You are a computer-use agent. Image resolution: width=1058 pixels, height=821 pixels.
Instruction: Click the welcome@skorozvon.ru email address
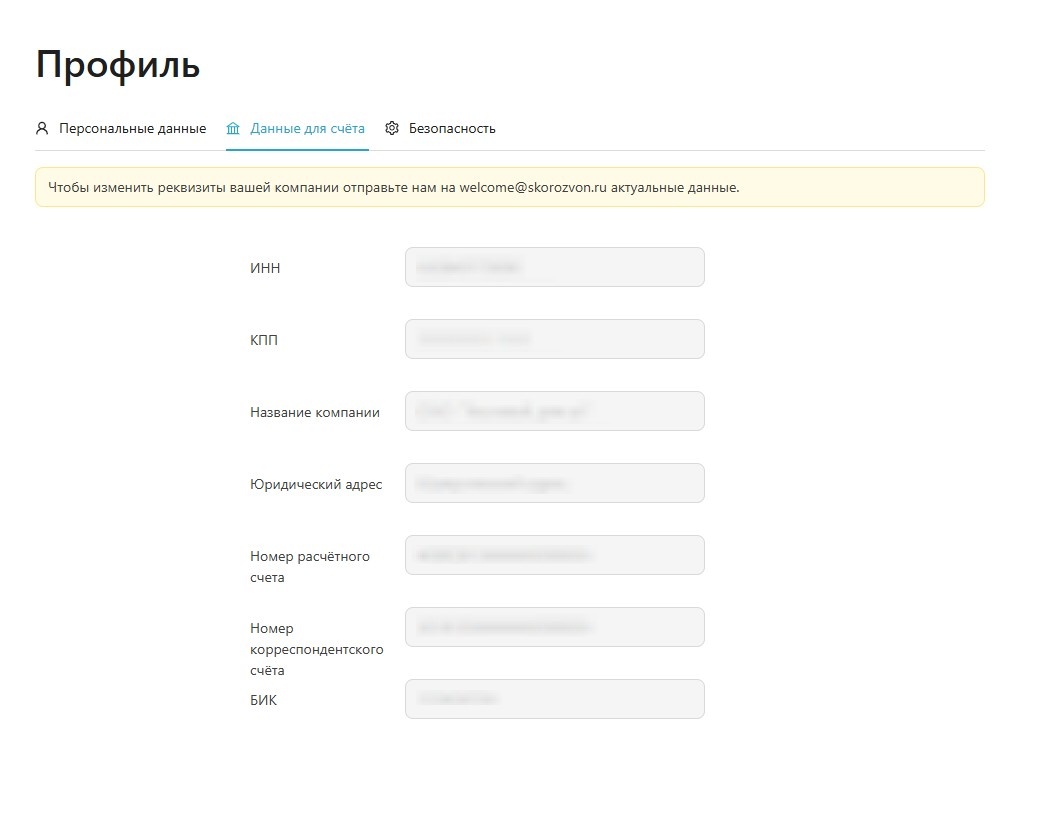click(533, 187)
